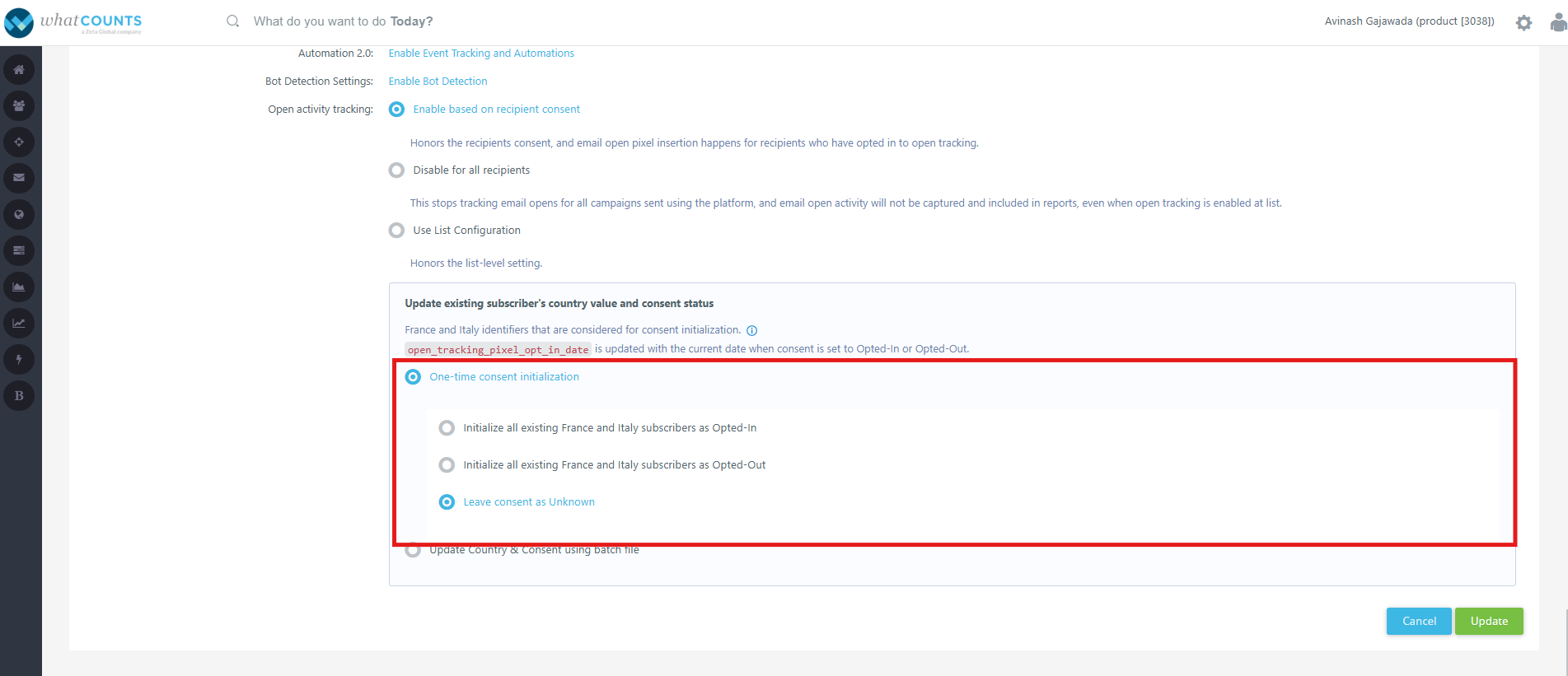Viewport: 1568px width, 676px height.
Task: Open Enable Event Tracking and Automations link
Action: click(481, 54)
